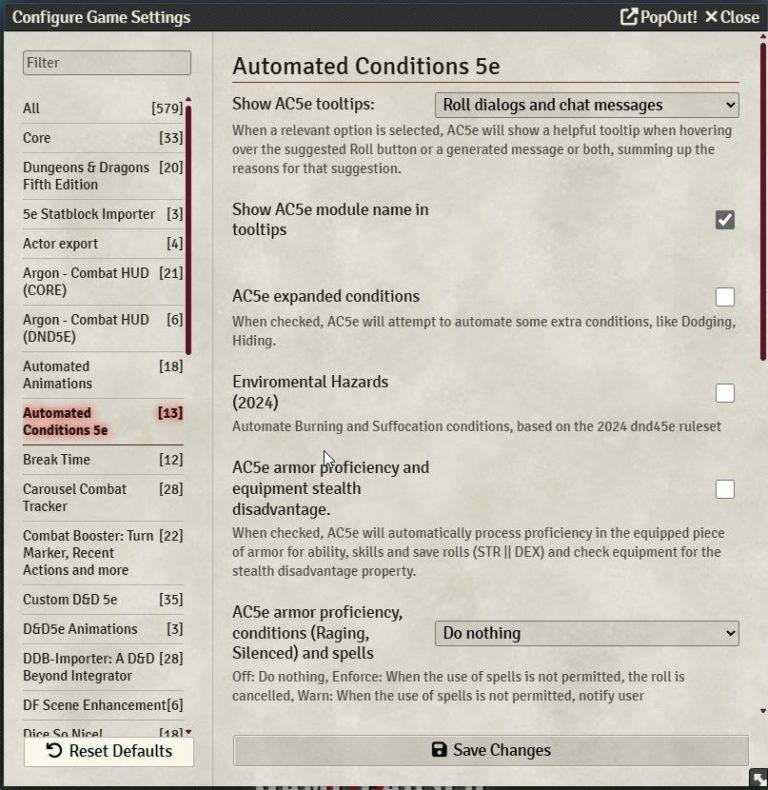The height and width of the screenshot is (790, 768).
Task: Click the resize handle icon at the window corner
Action: [758, 778]
